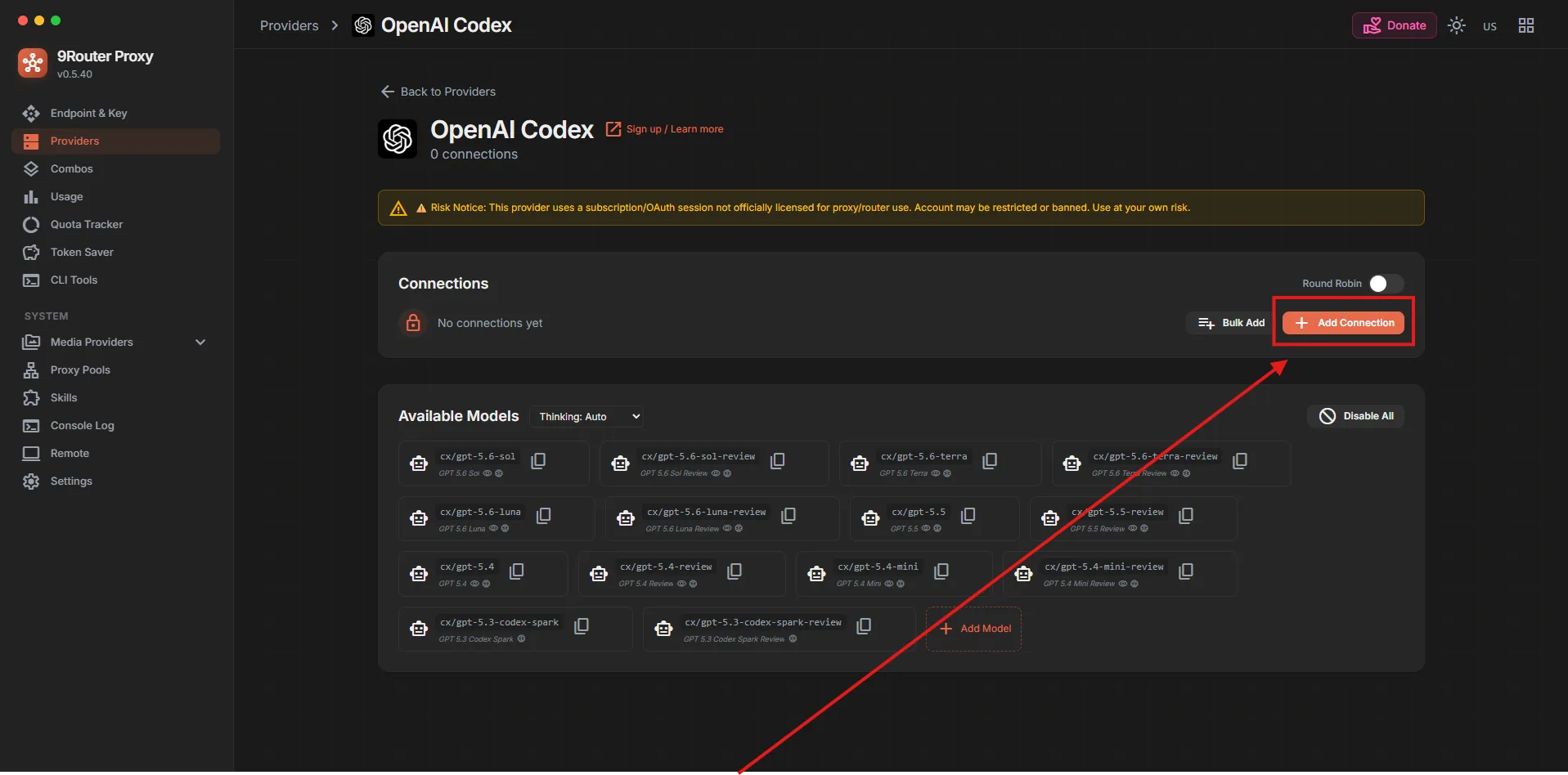Copy the cx/gpt-5.6-terra model ID
The height and width of the screenshot is (775, 1568).
tap(990, 461)
